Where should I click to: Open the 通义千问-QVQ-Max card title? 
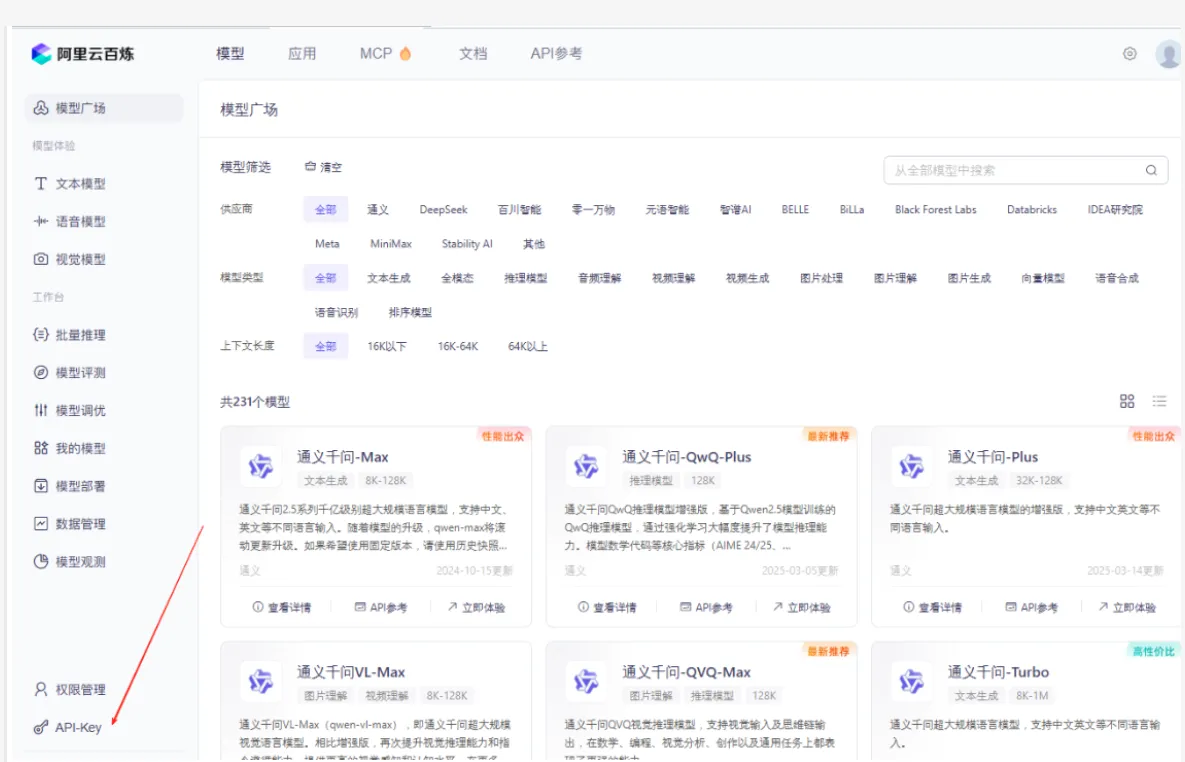tap(686, 672)
